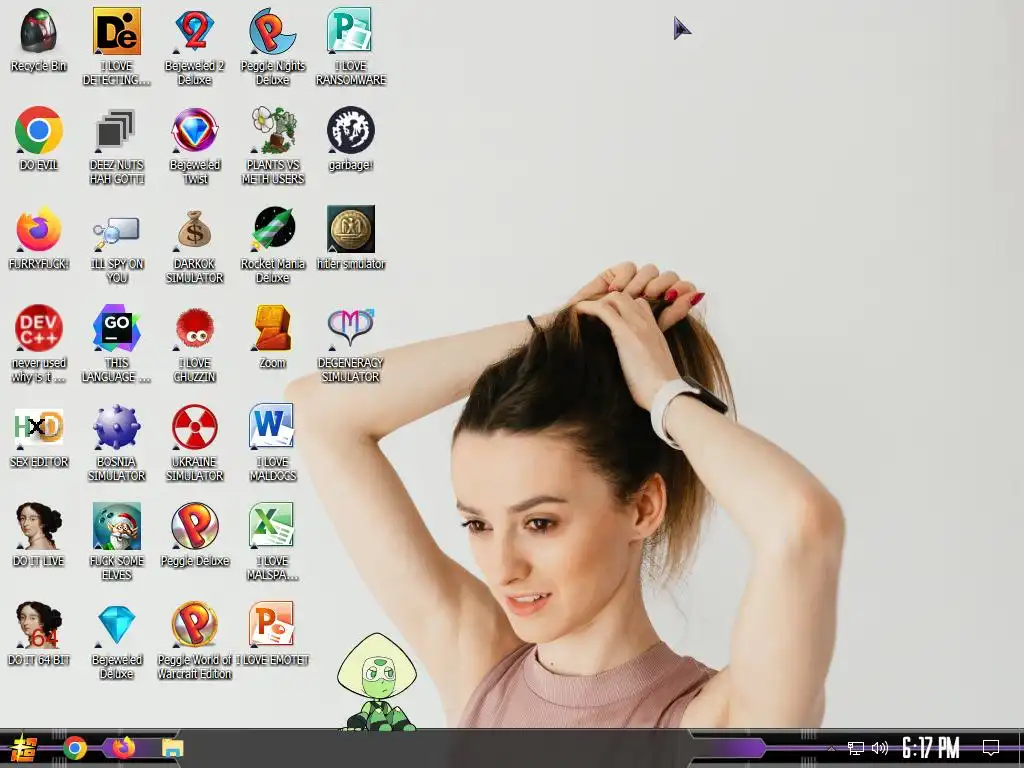Select the gold medallion desktop icon
Image resolution: width=1024 pixels, height=768 pixels.
(351, 229)
